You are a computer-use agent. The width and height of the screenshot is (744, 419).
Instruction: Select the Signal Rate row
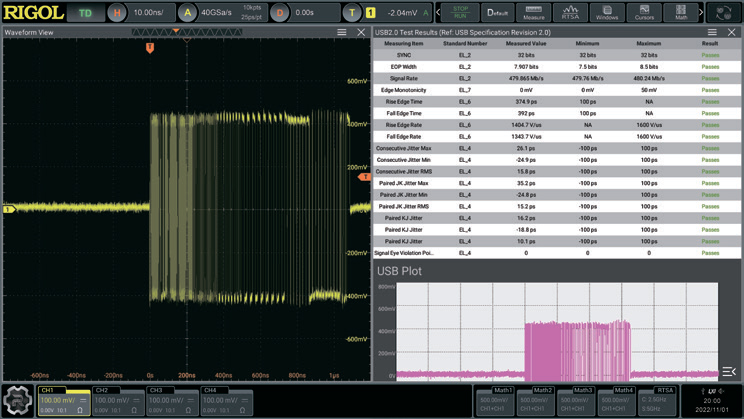[557, 78]
